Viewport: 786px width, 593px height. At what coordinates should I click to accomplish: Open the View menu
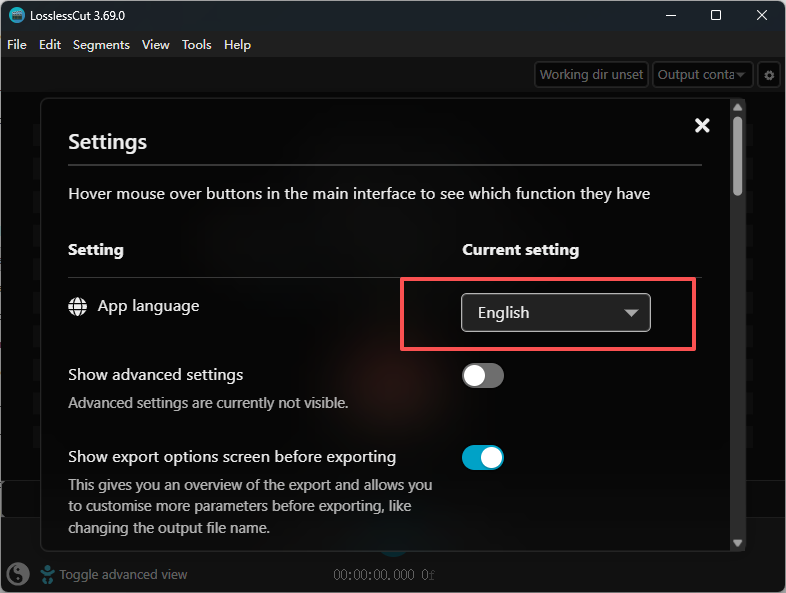tap(155, 45)
